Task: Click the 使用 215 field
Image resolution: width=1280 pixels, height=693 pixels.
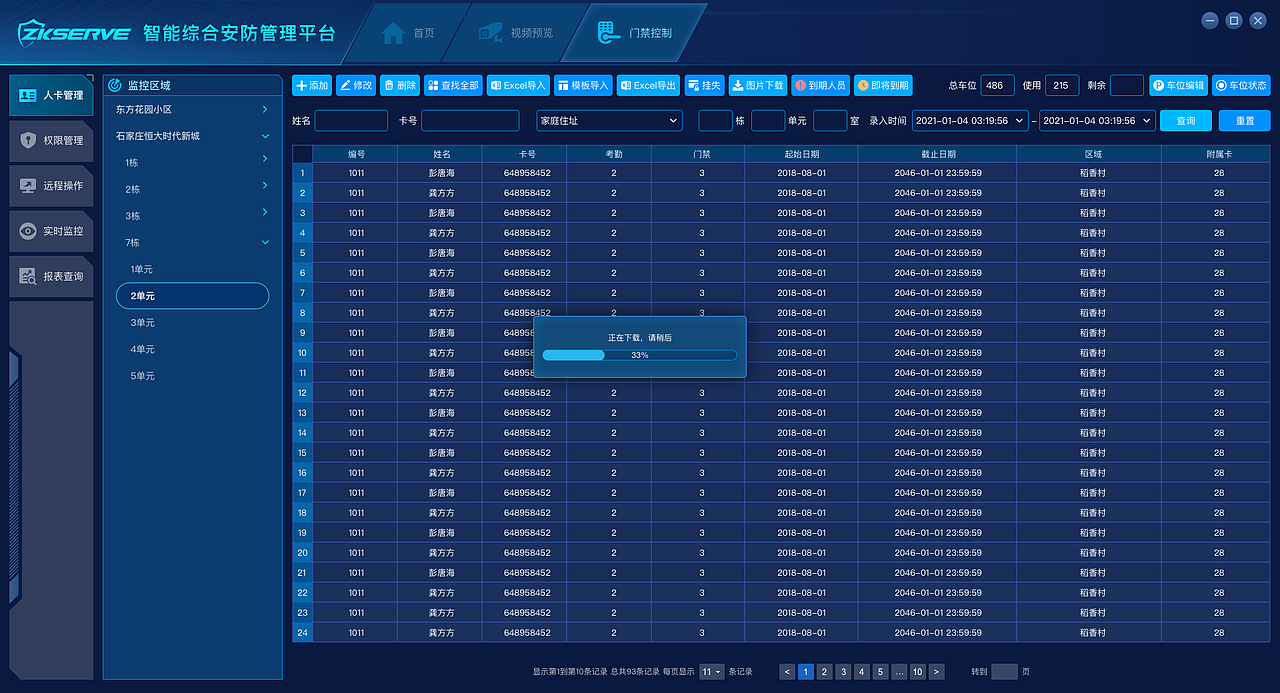Action: [1062, 86]
